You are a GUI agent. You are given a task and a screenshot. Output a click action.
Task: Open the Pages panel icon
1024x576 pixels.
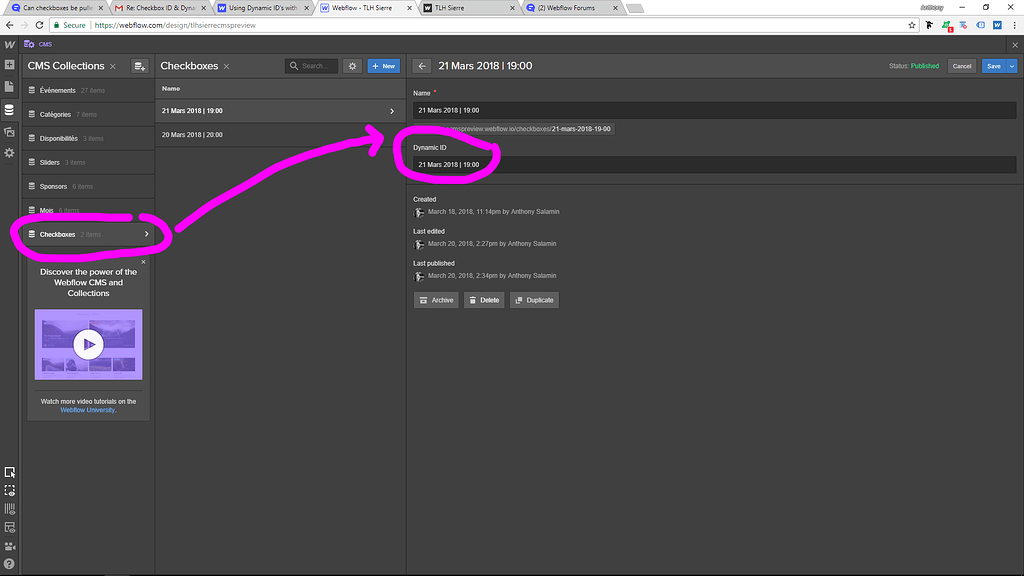(x=9, y=85)
